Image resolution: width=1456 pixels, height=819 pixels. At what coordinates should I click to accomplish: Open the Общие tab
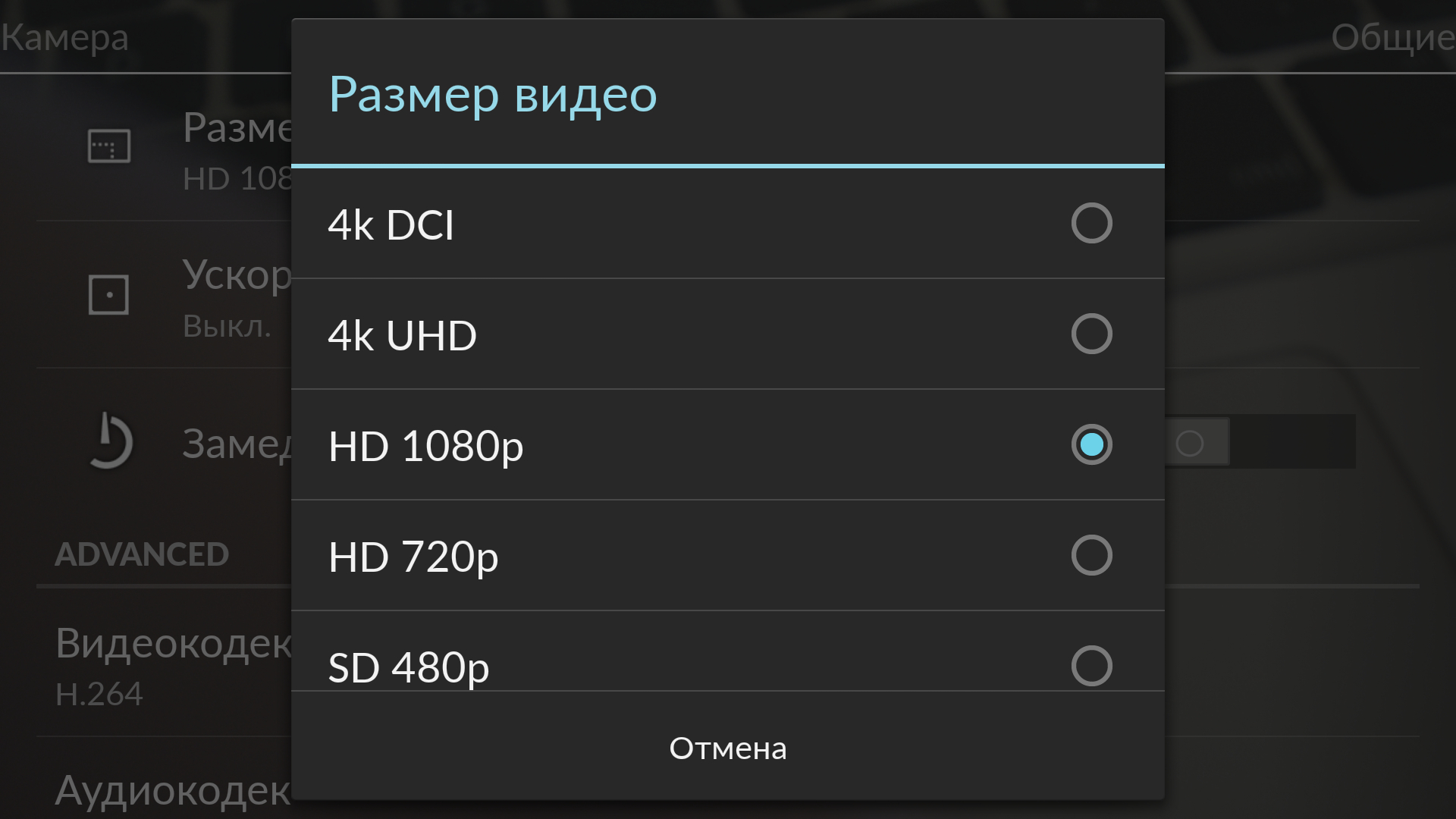click(x=1392, y=37)
